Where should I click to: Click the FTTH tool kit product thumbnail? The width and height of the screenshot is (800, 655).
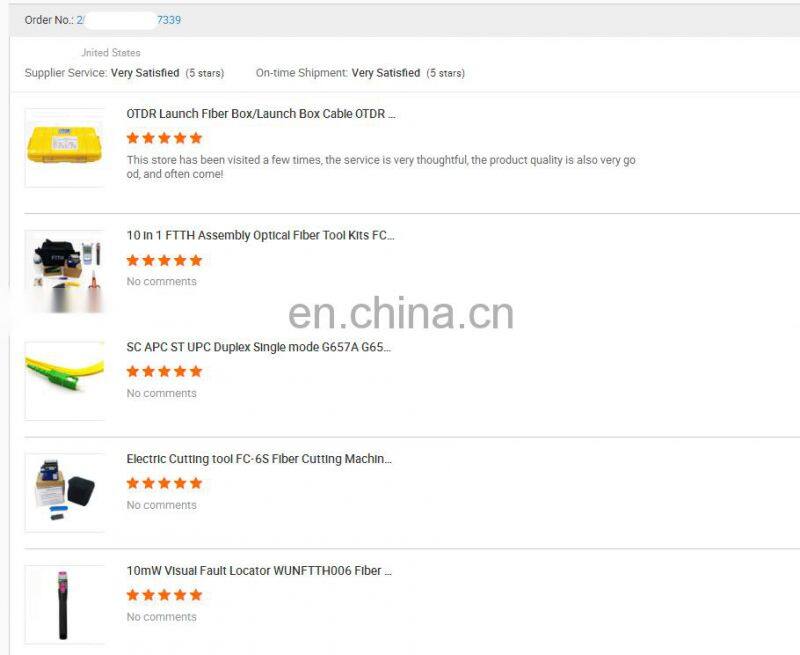65,271
